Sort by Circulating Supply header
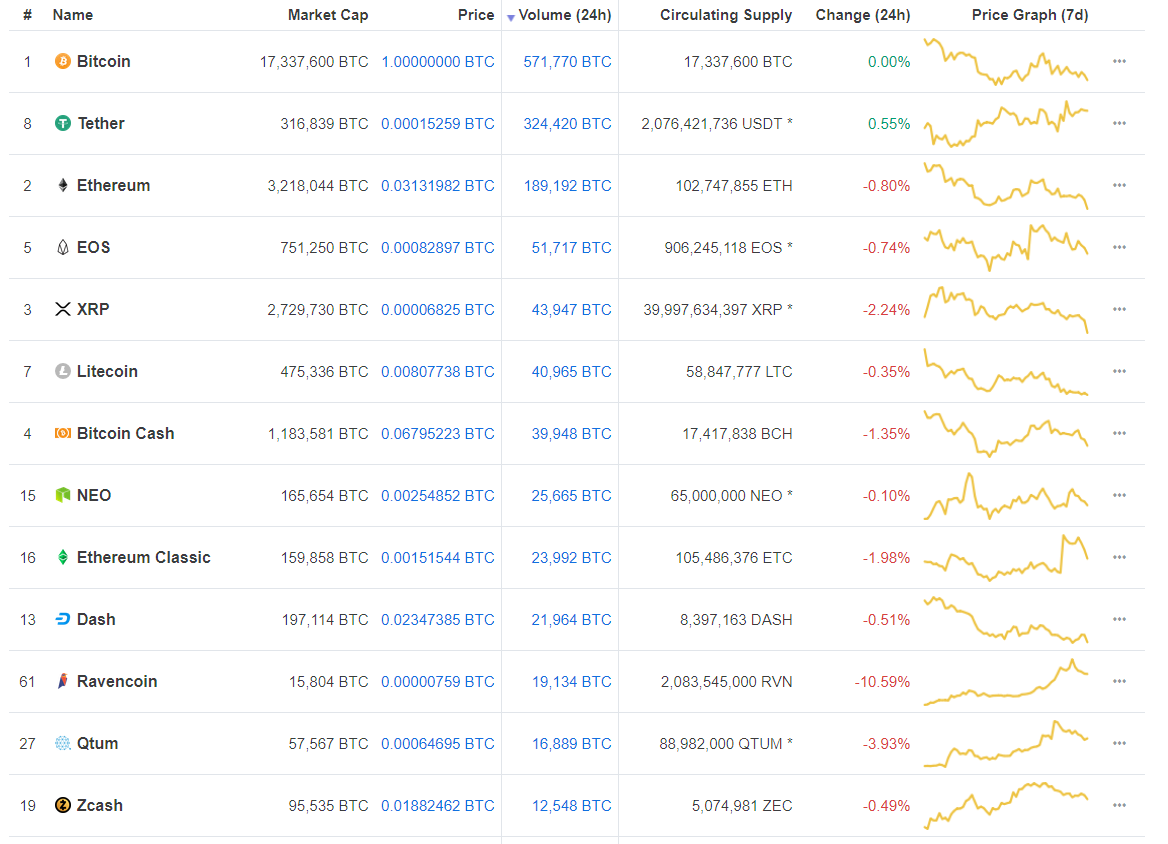 pos(726,15)
